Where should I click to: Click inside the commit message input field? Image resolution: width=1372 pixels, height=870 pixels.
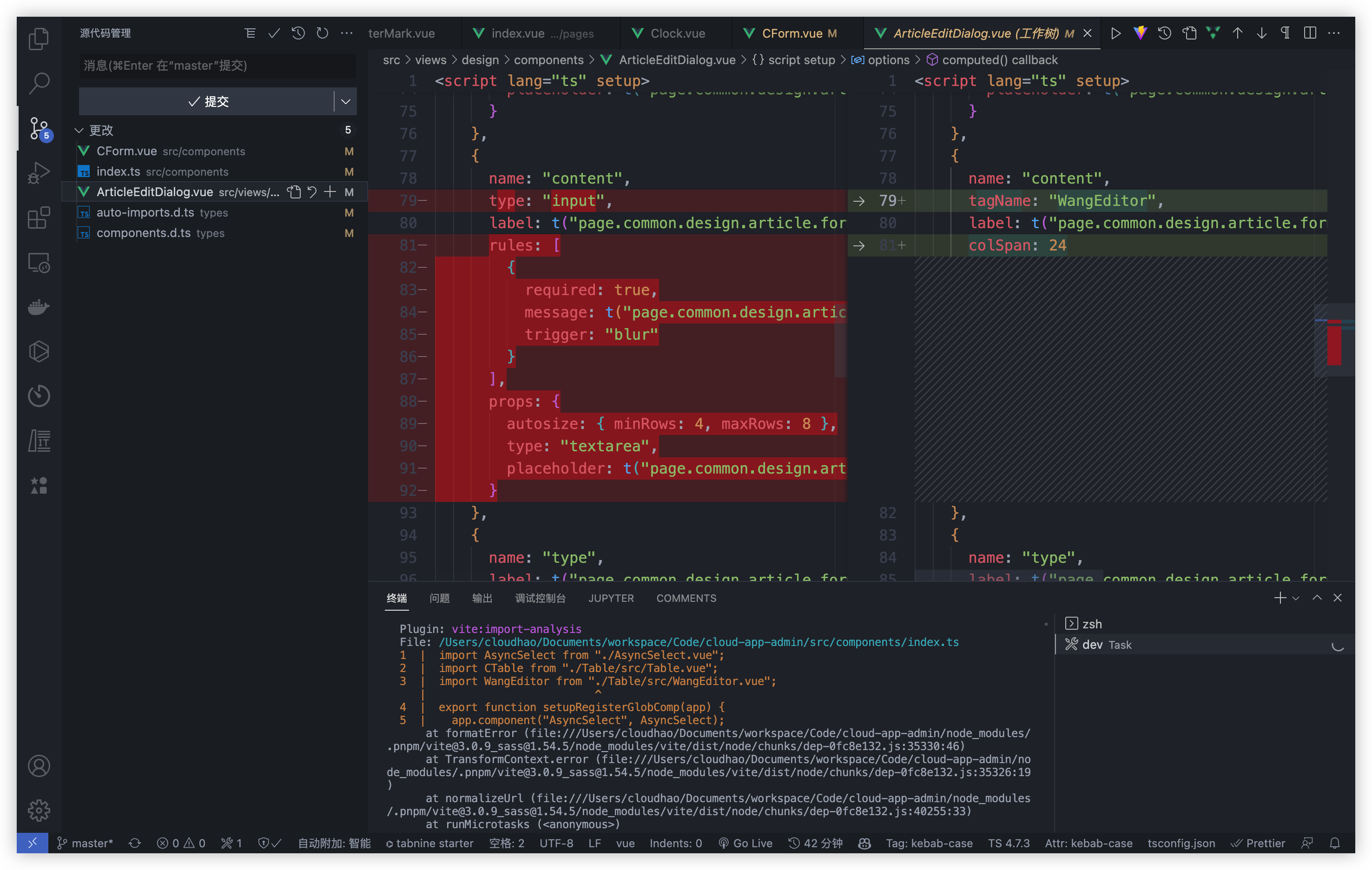coord(217,66)
